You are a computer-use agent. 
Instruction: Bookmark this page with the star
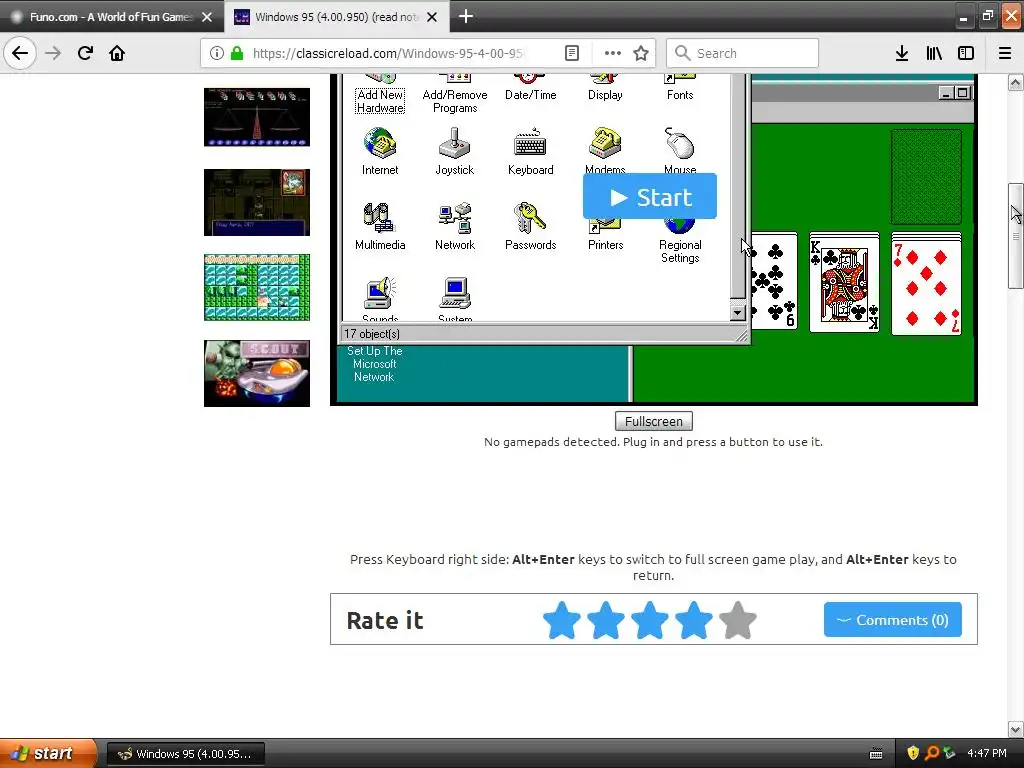pos(641,53)
